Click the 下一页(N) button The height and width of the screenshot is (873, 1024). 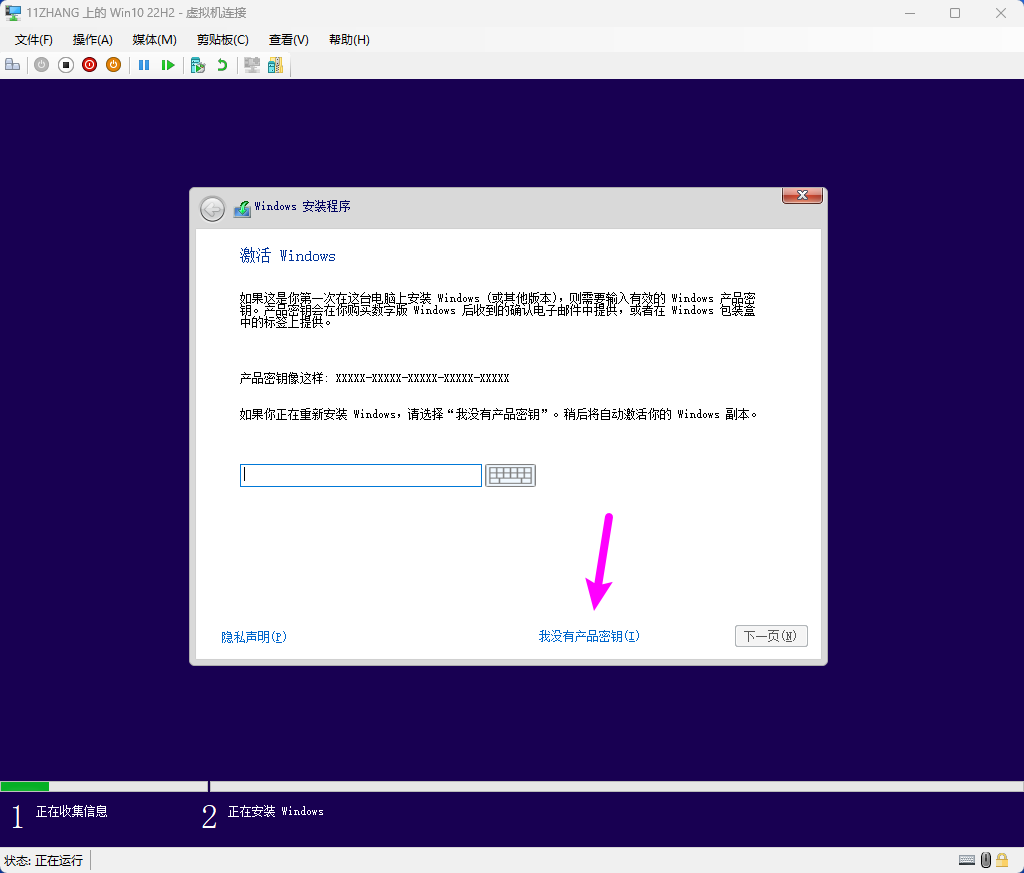(x=771, y=636)
